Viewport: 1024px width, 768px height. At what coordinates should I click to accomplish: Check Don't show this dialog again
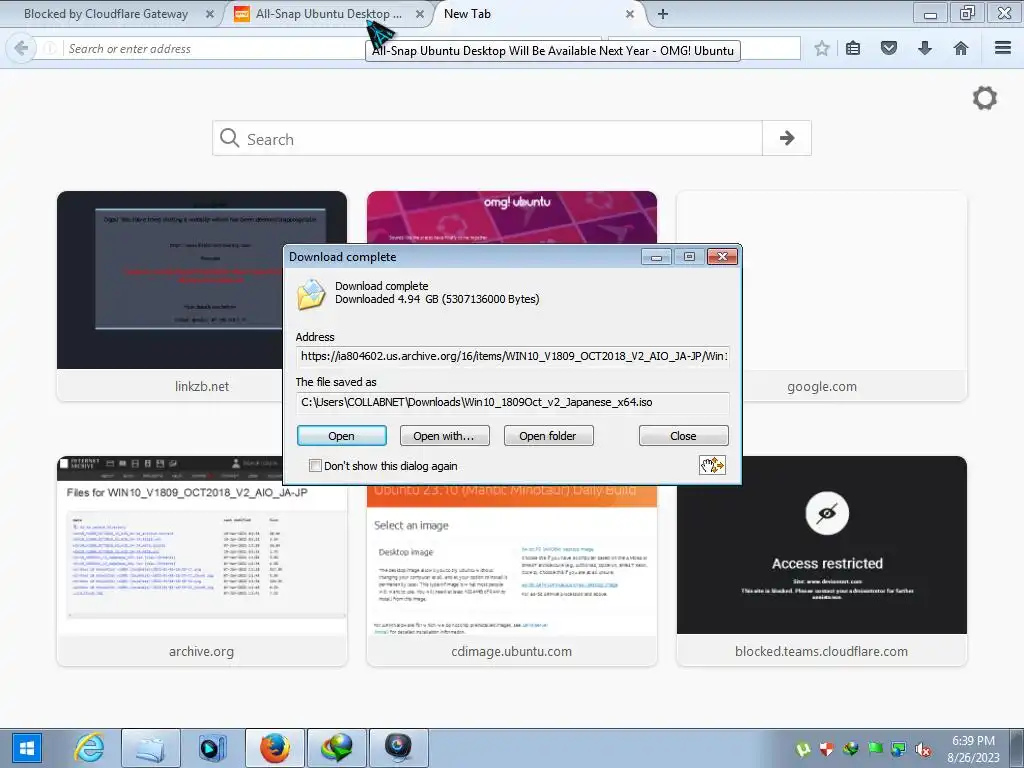(315, 466)
